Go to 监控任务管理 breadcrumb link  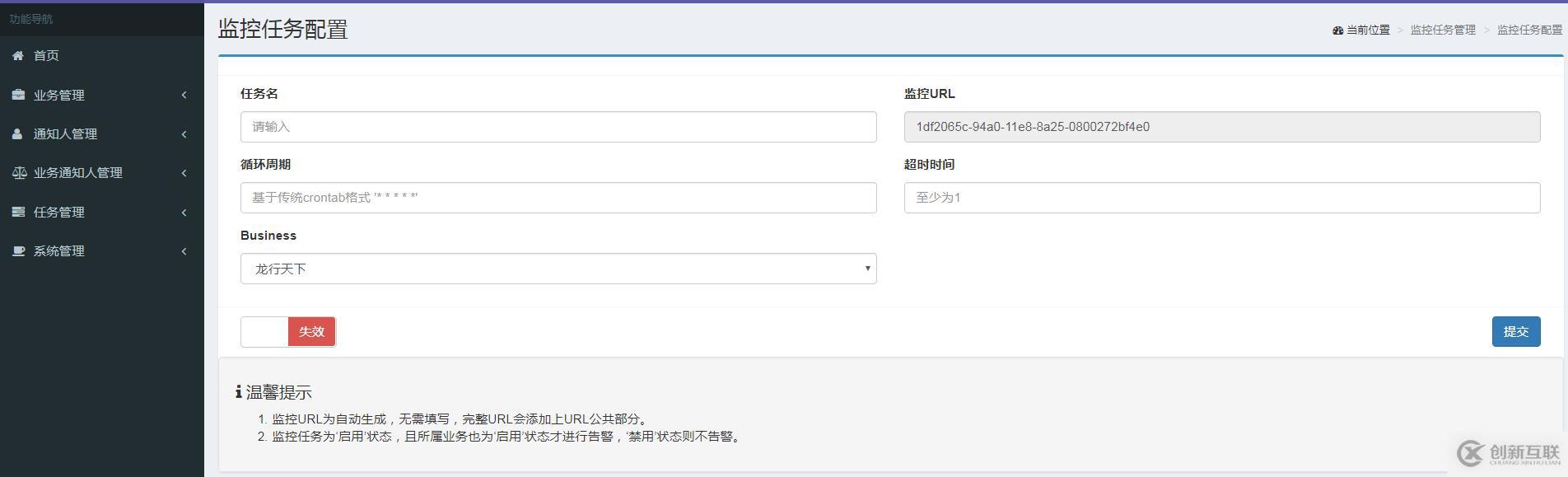click(1443, 30)
